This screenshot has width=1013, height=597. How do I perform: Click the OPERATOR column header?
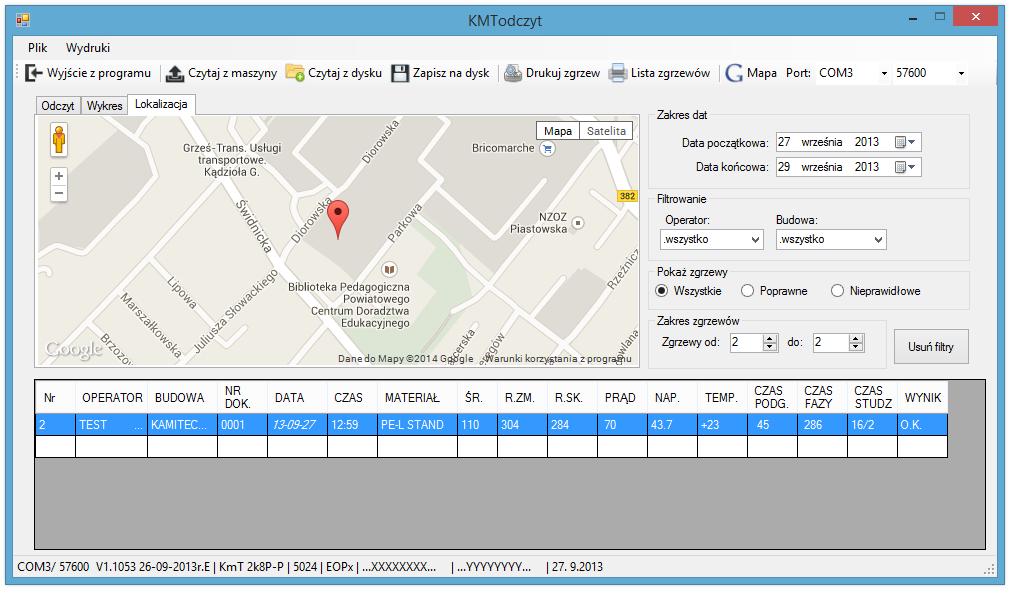(112, 398)
